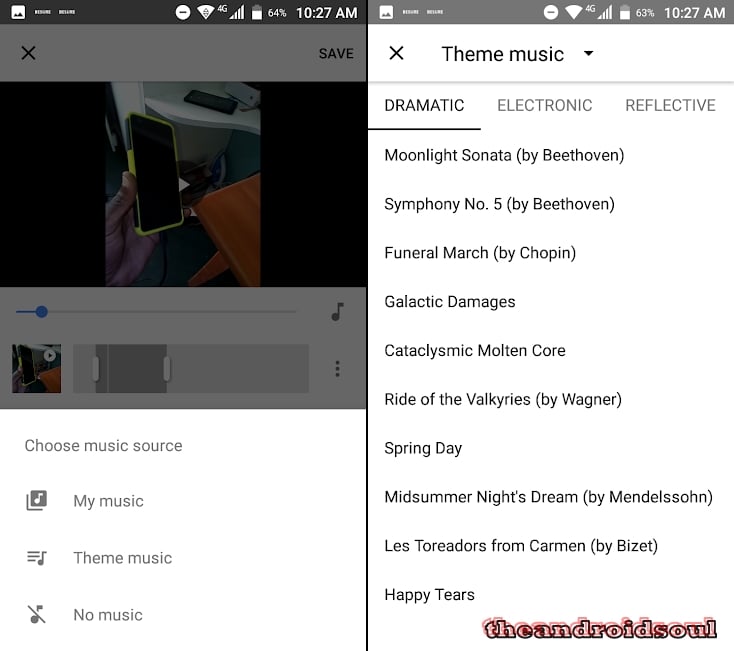Tap the My music library icon

point(37,500)
